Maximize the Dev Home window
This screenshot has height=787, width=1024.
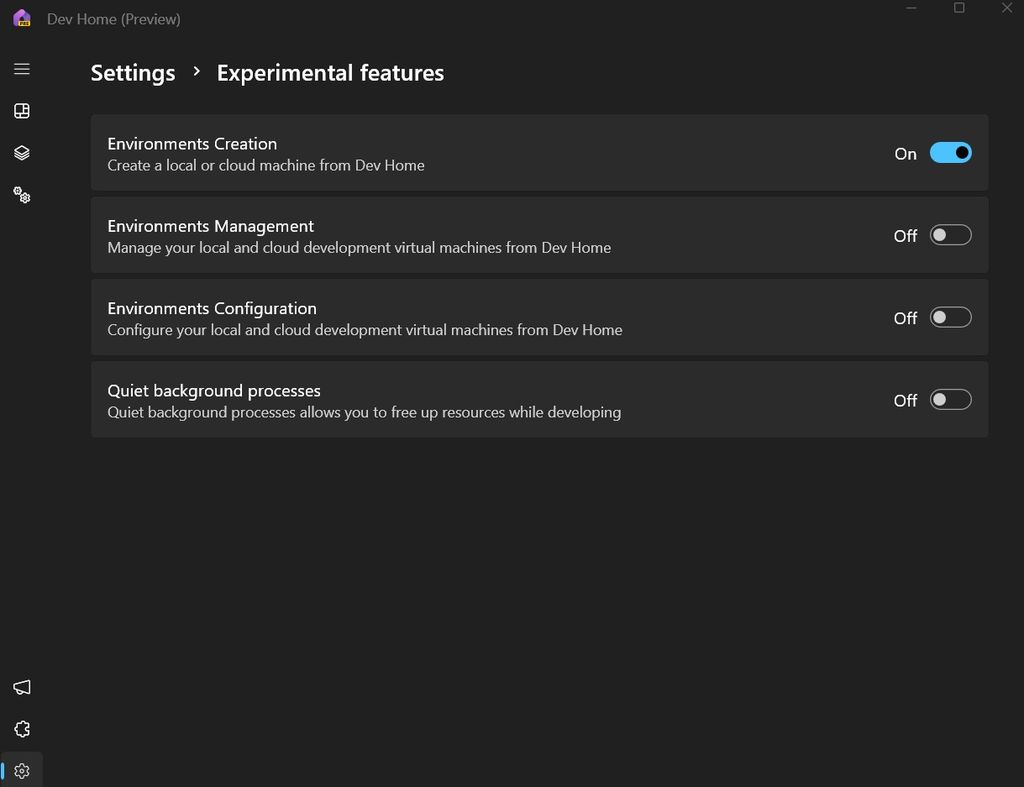(x=959, y=8)
